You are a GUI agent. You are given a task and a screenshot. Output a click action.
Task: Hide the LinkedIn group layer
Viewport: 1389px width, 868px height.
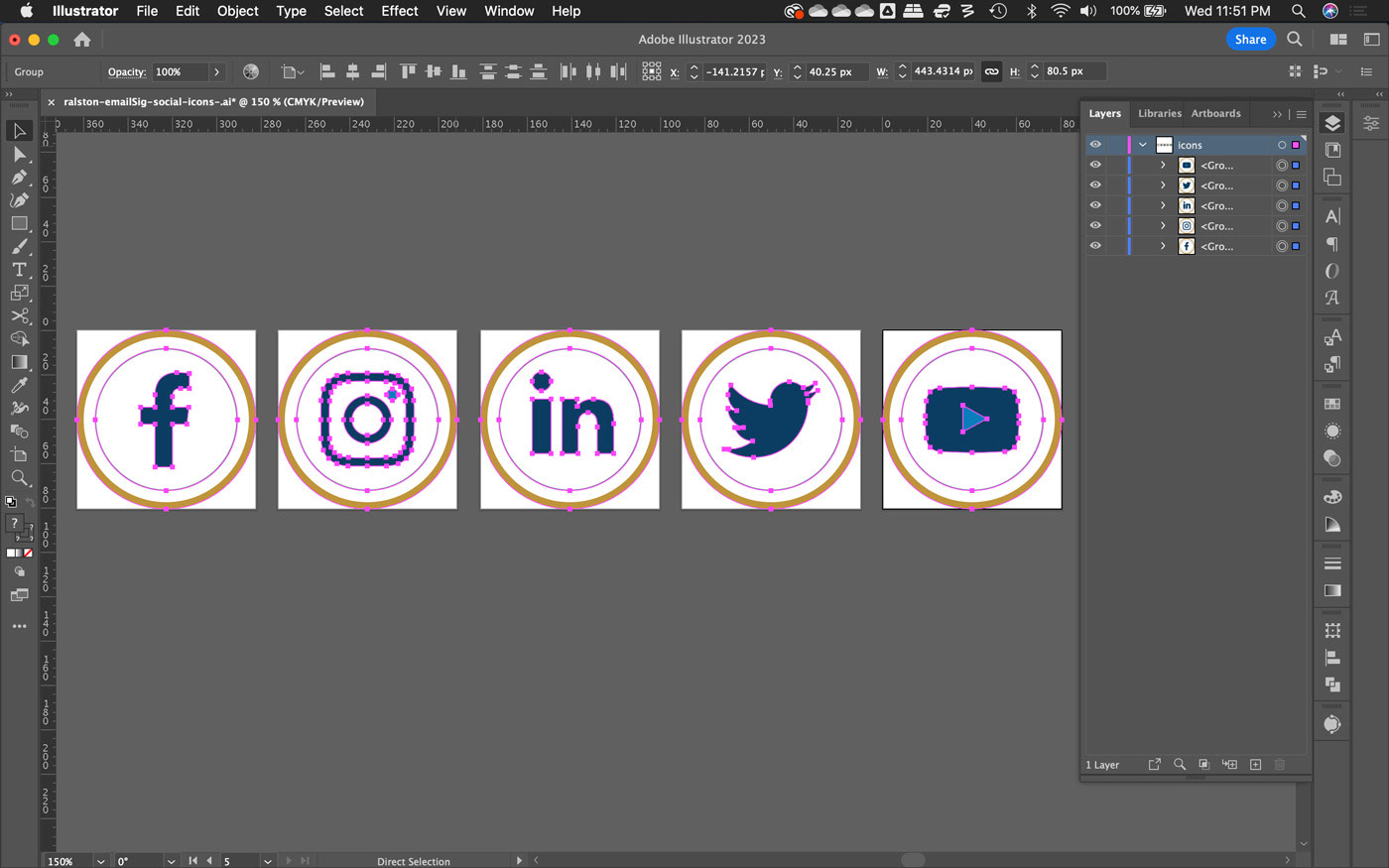[1095, 205]
